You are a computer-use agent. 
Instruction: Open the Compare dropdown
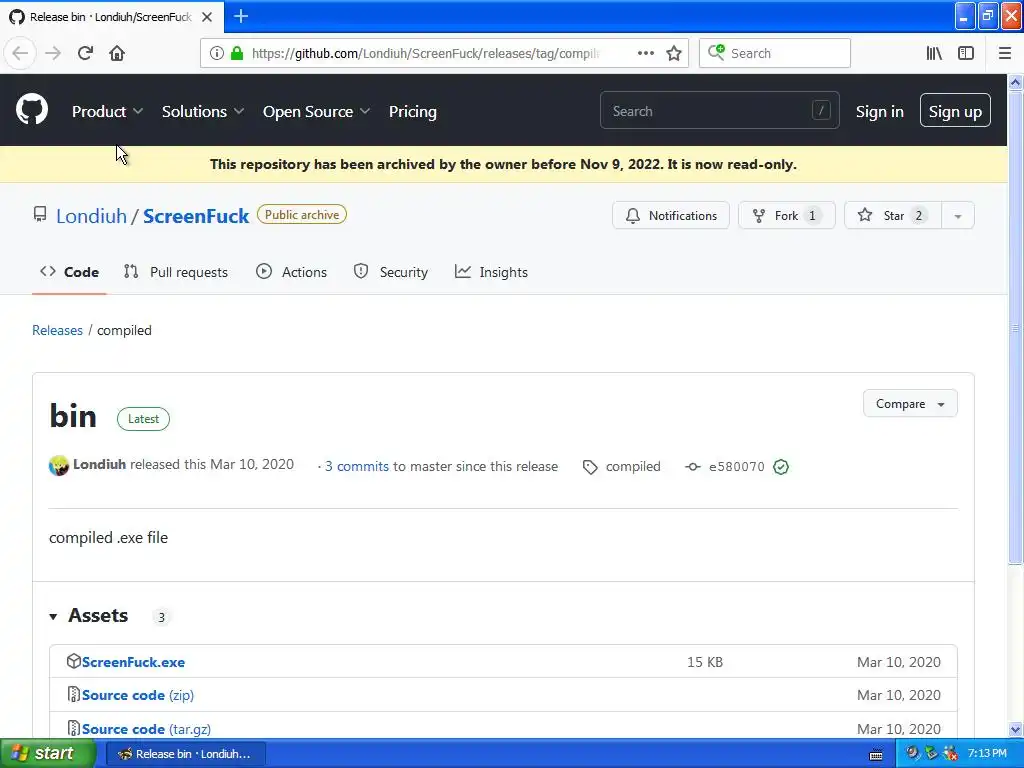[910, 404]
